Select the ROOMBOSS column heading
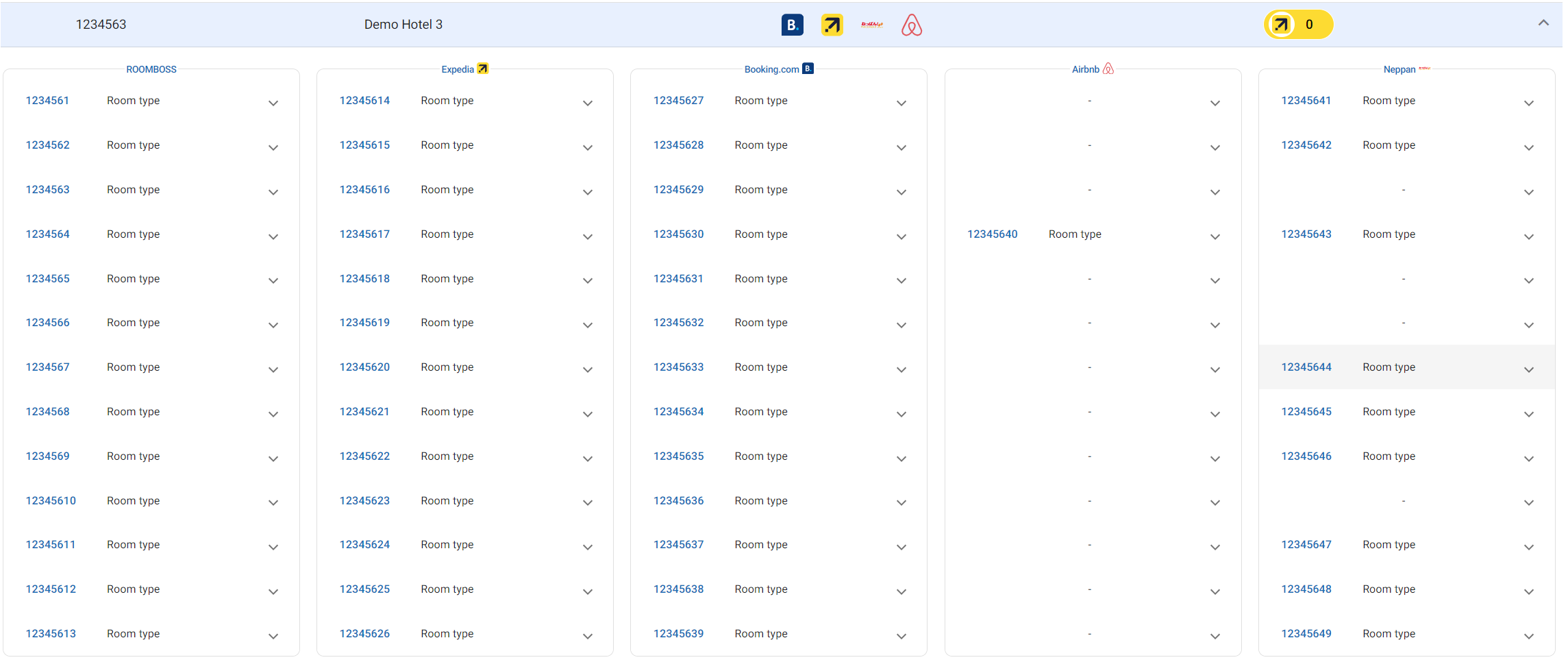 point(151,69)
